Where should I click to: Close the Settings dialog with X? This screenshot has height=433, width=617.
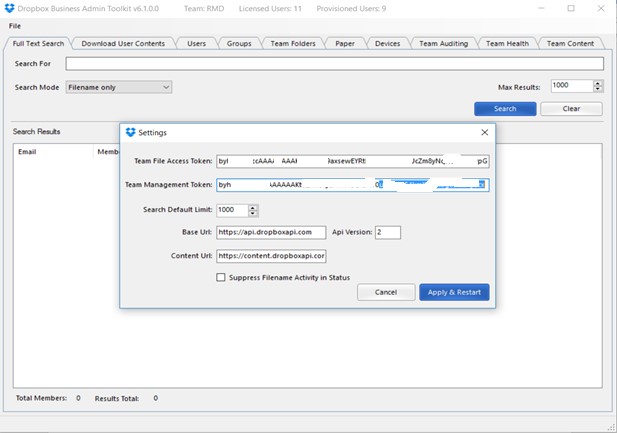coord(485,133)
